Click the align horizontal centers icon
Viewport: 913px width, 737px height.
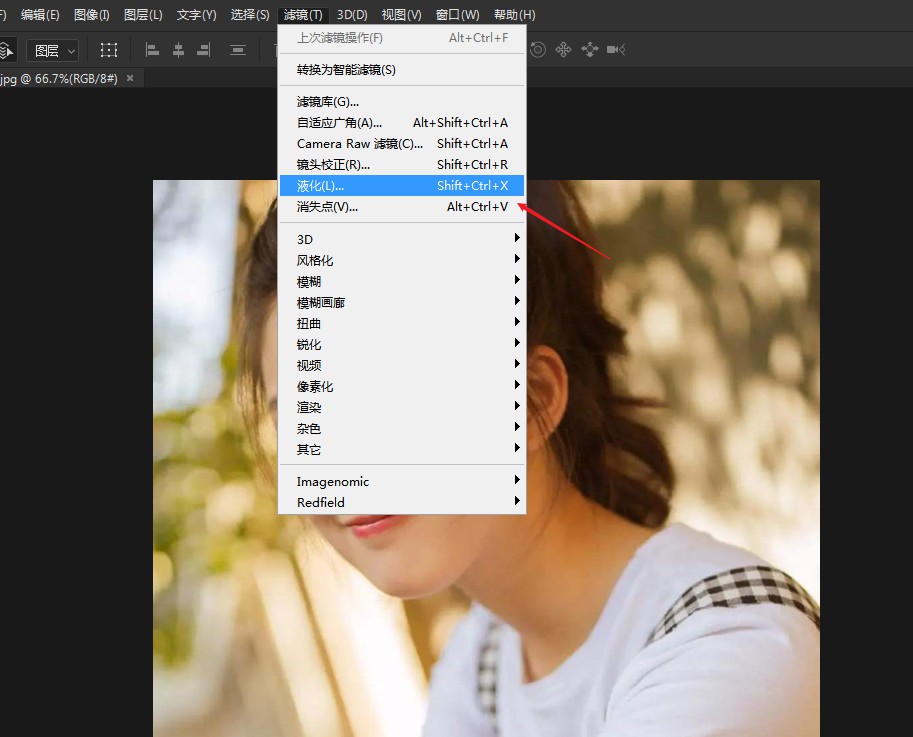(x=179, y=50)
